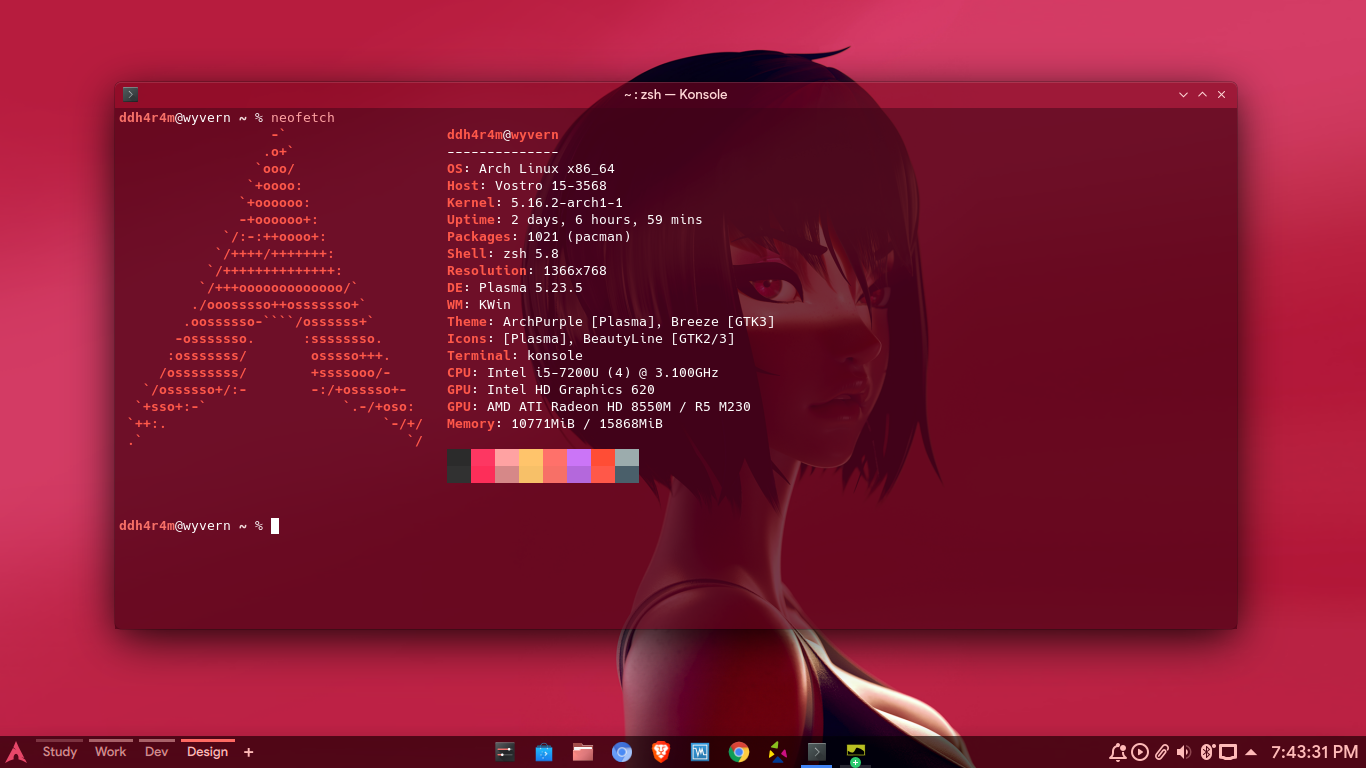1366x768 pixels.
Task: Open Bluetooth tray icon
Action: [x=1207, y=752]
